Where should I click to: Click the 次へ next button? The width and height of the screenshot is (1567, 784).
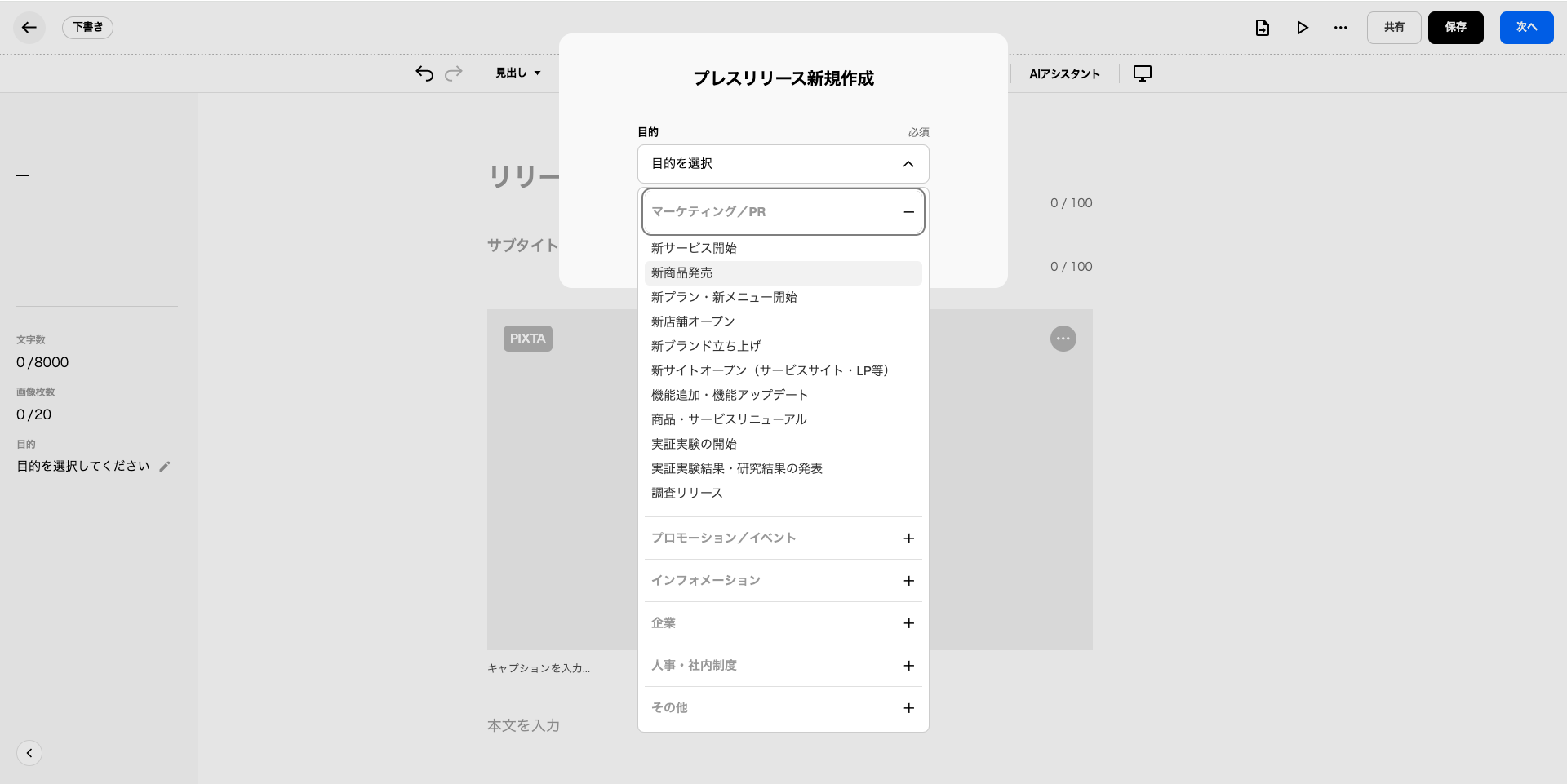coord(1526,28)
